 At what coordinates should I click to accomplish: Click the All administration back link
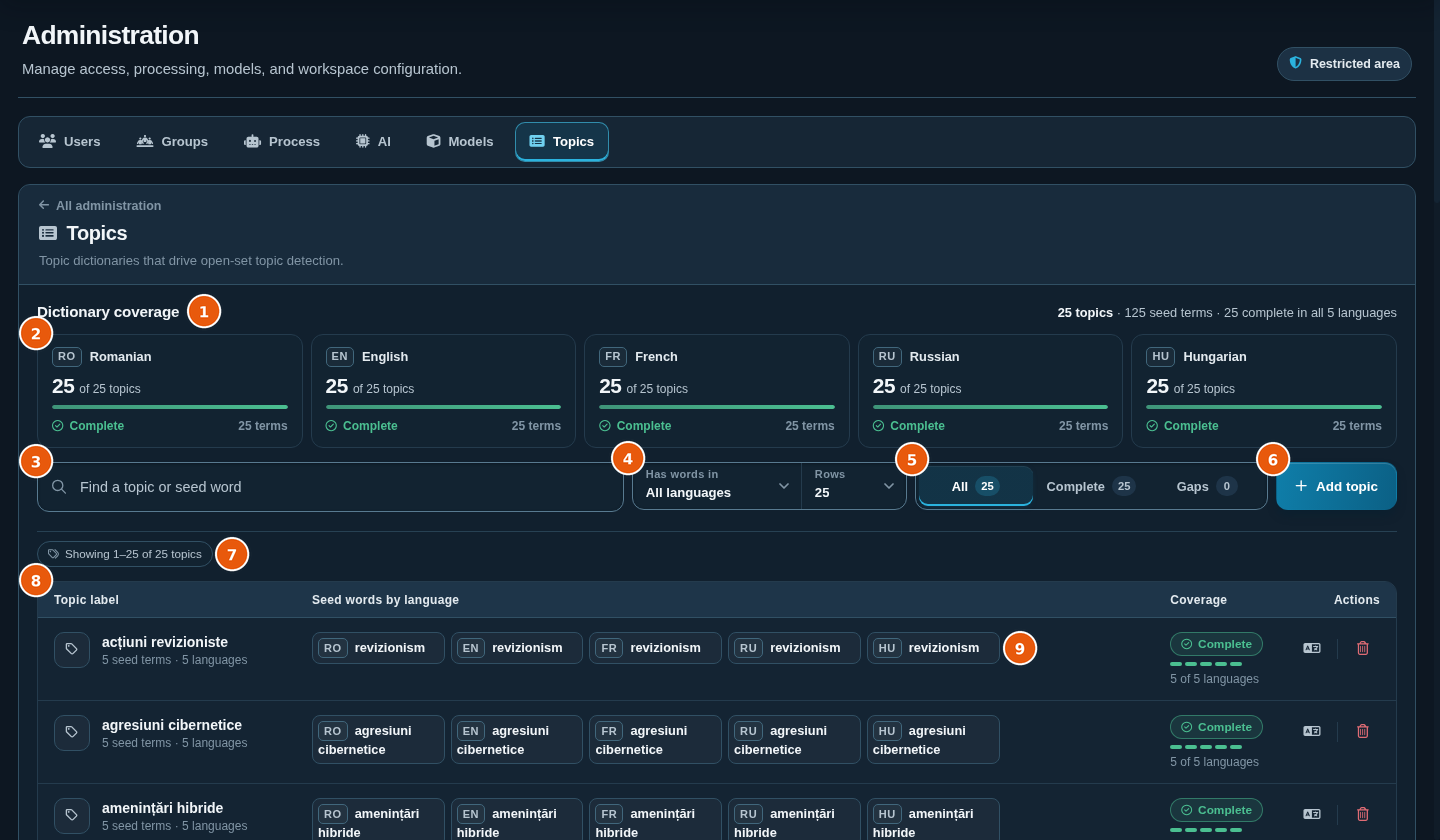pos(100,205)
